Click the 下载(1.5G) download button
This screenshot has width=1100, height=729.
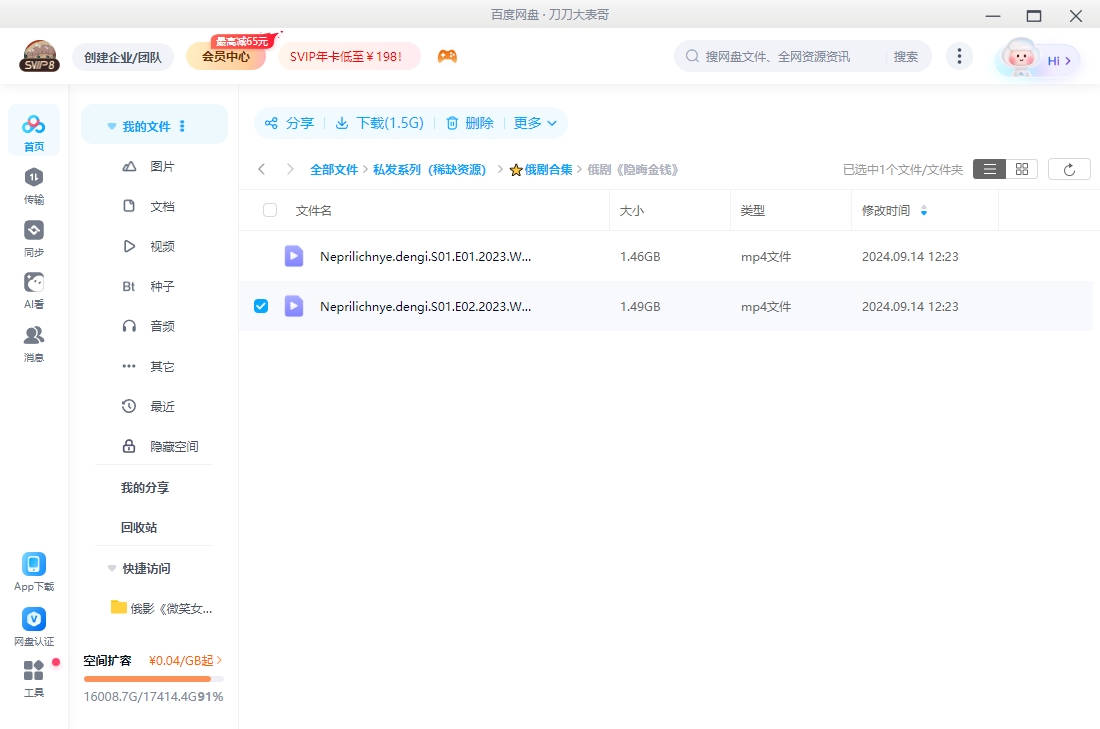tap(379, 123)
